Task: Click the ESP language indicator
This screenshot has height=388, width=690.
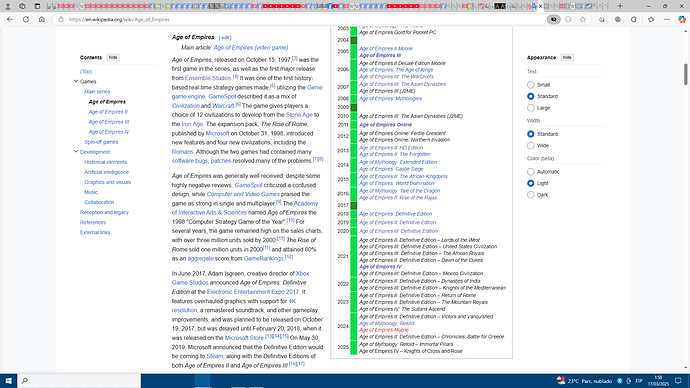Action: coord(639,381)
